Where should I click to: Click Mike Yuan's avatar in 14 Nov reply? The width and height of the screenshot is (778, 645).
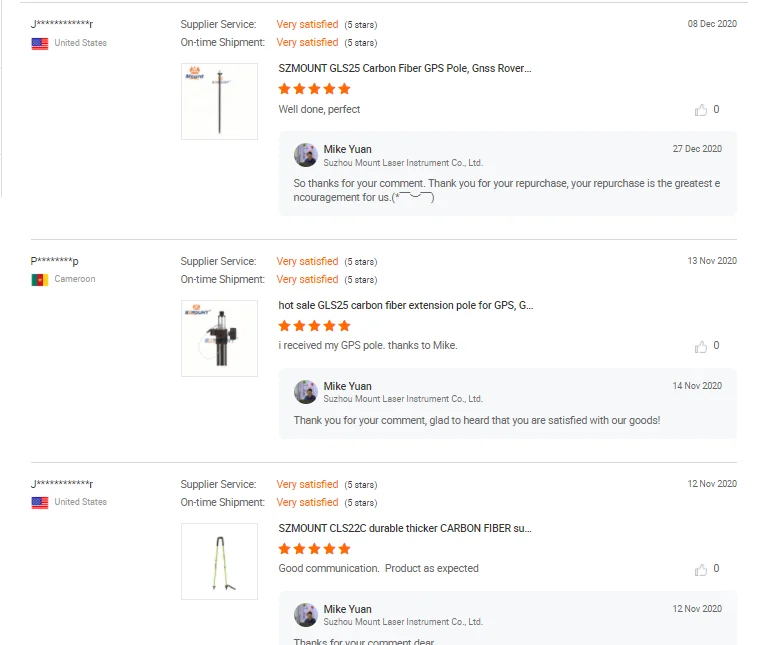[x=306, y=392]
